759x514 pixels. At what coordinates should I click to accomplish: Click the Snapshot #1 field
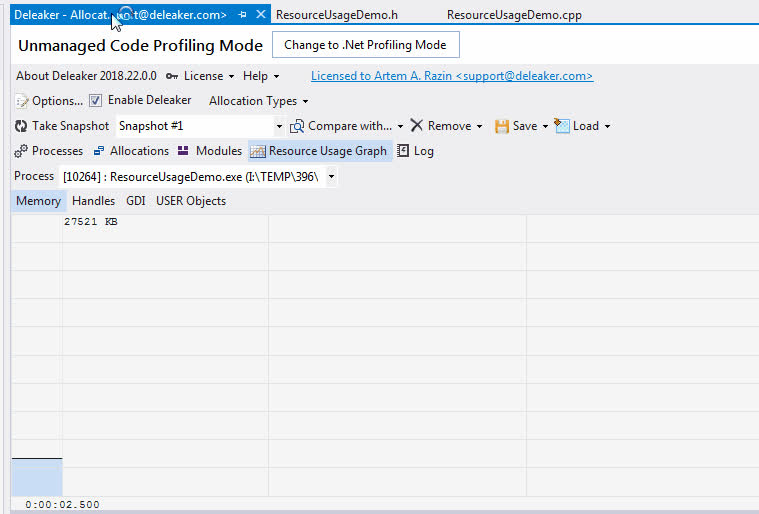(x=195, y=126)
